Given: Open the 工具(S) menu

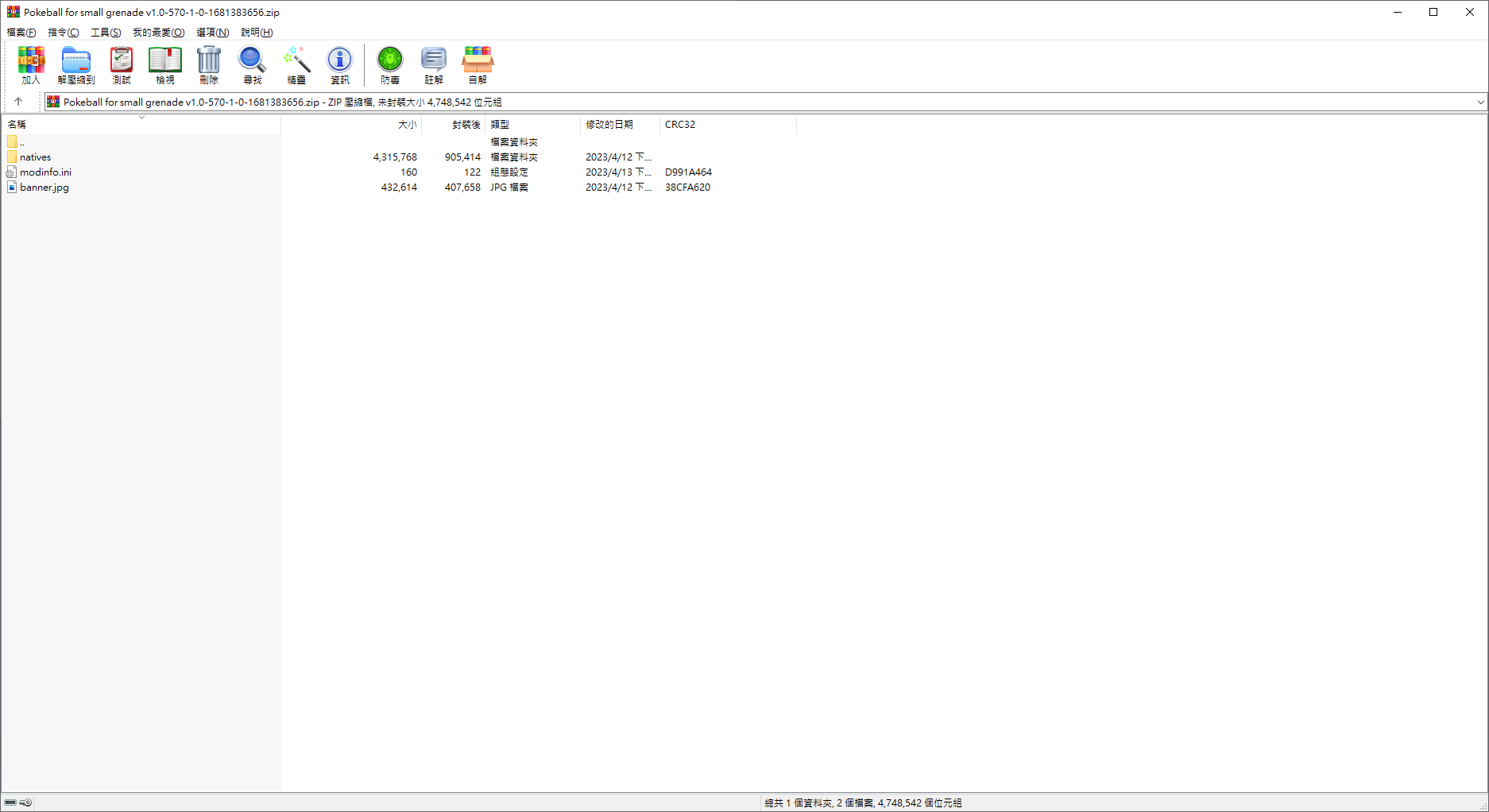Looking at the screenshot, I should [106, 33].
